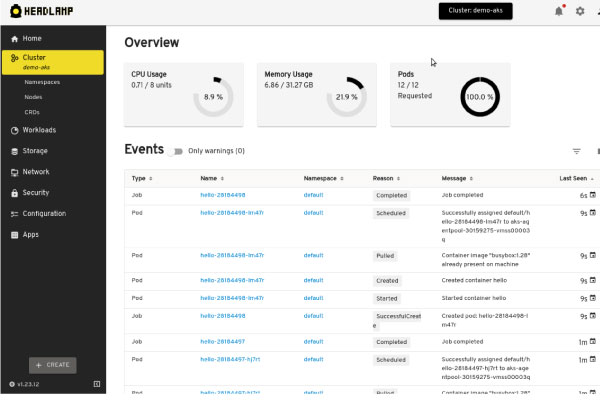
Task: Click the Cluster: demo-aks button
Action: [475, 11]
